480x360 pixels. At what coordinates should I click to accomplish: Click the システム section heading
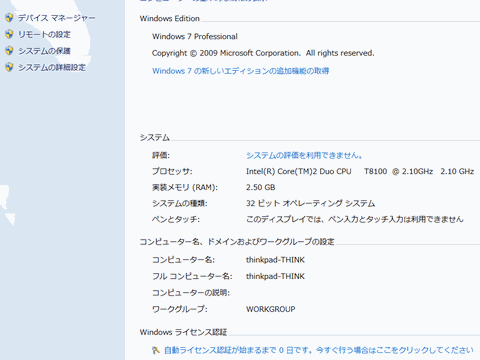[155, 138]
